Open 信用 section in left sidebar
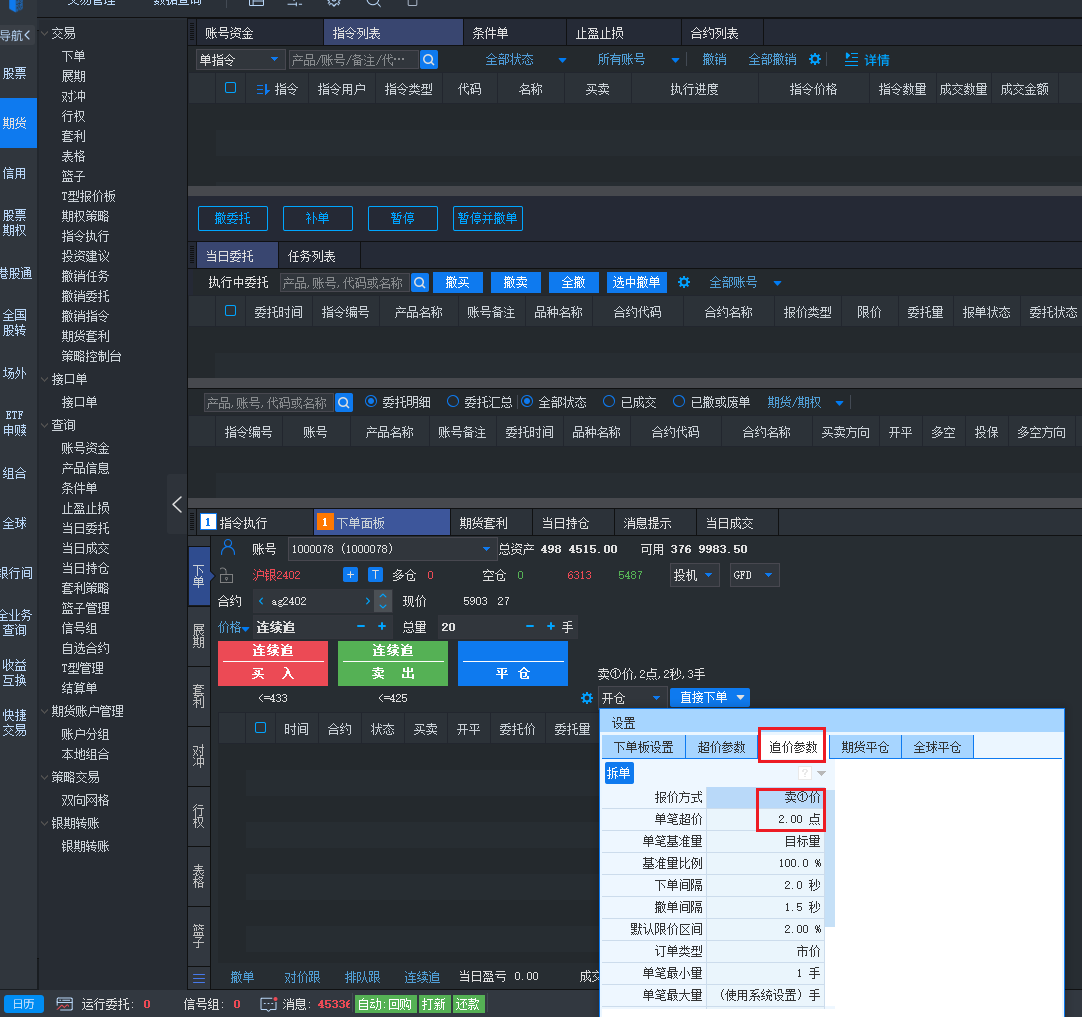The height and width of the screenshot is (1017, 1082). tap(15, 173)
